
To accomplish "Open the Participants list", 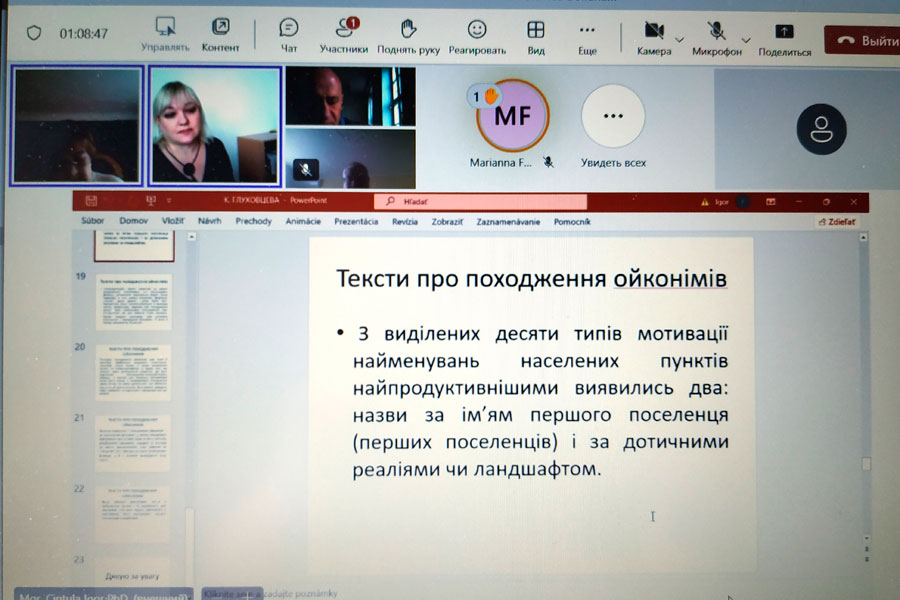I will (x=344, y=29).
